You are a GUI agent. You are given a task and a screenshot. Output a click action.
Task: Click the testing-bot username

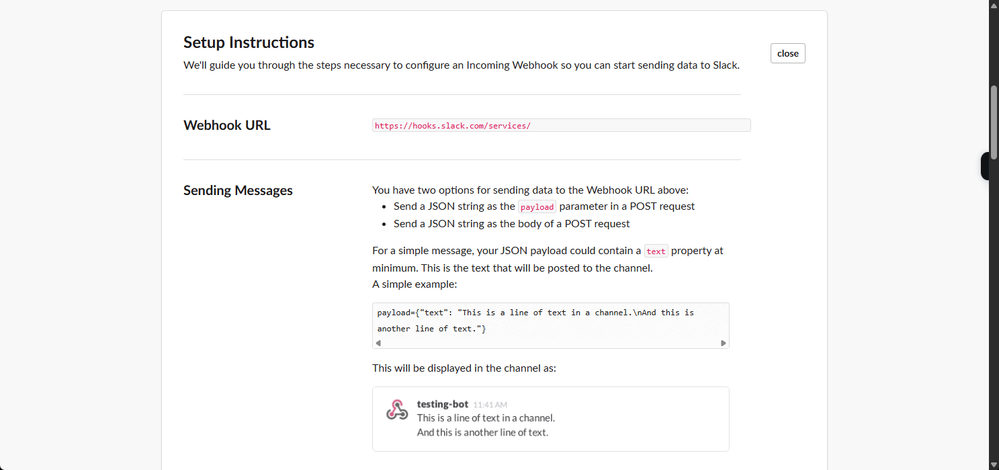pos(442,404)
